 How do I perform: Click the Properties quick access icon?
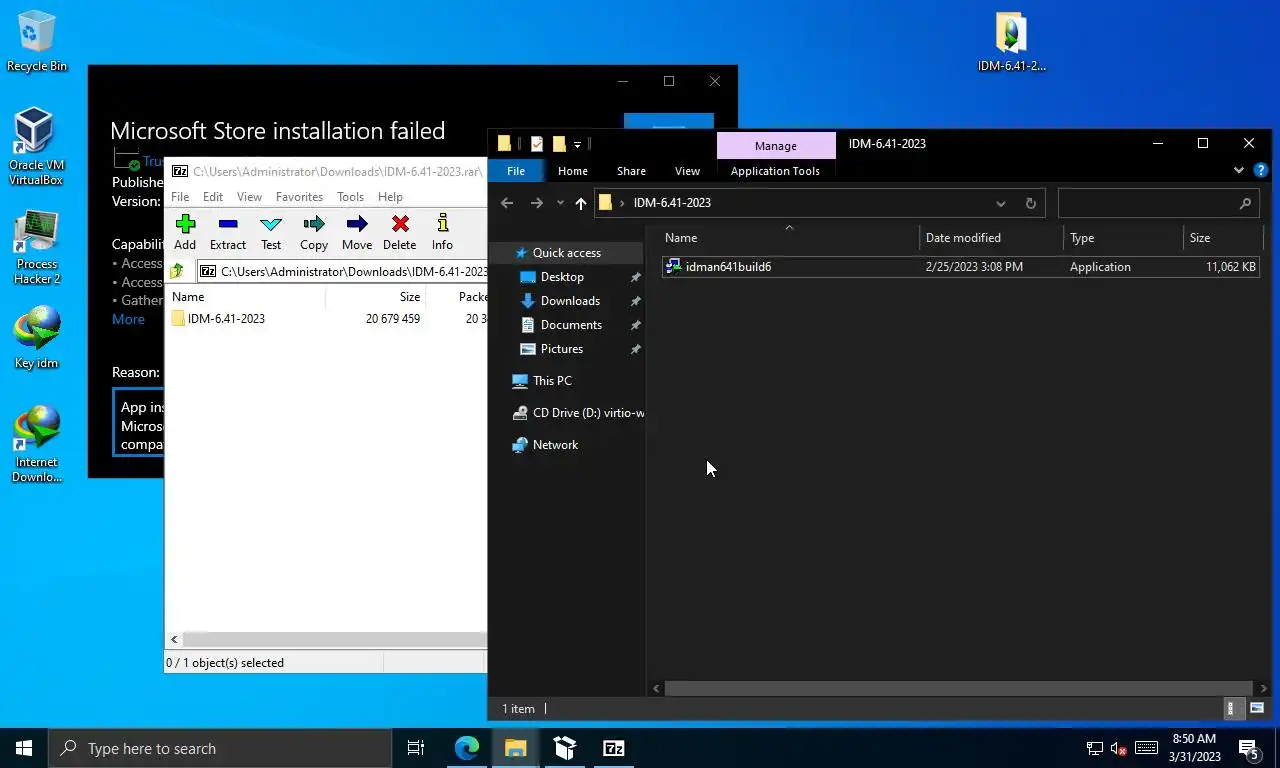pyautogui.click(x=537, y=144)
